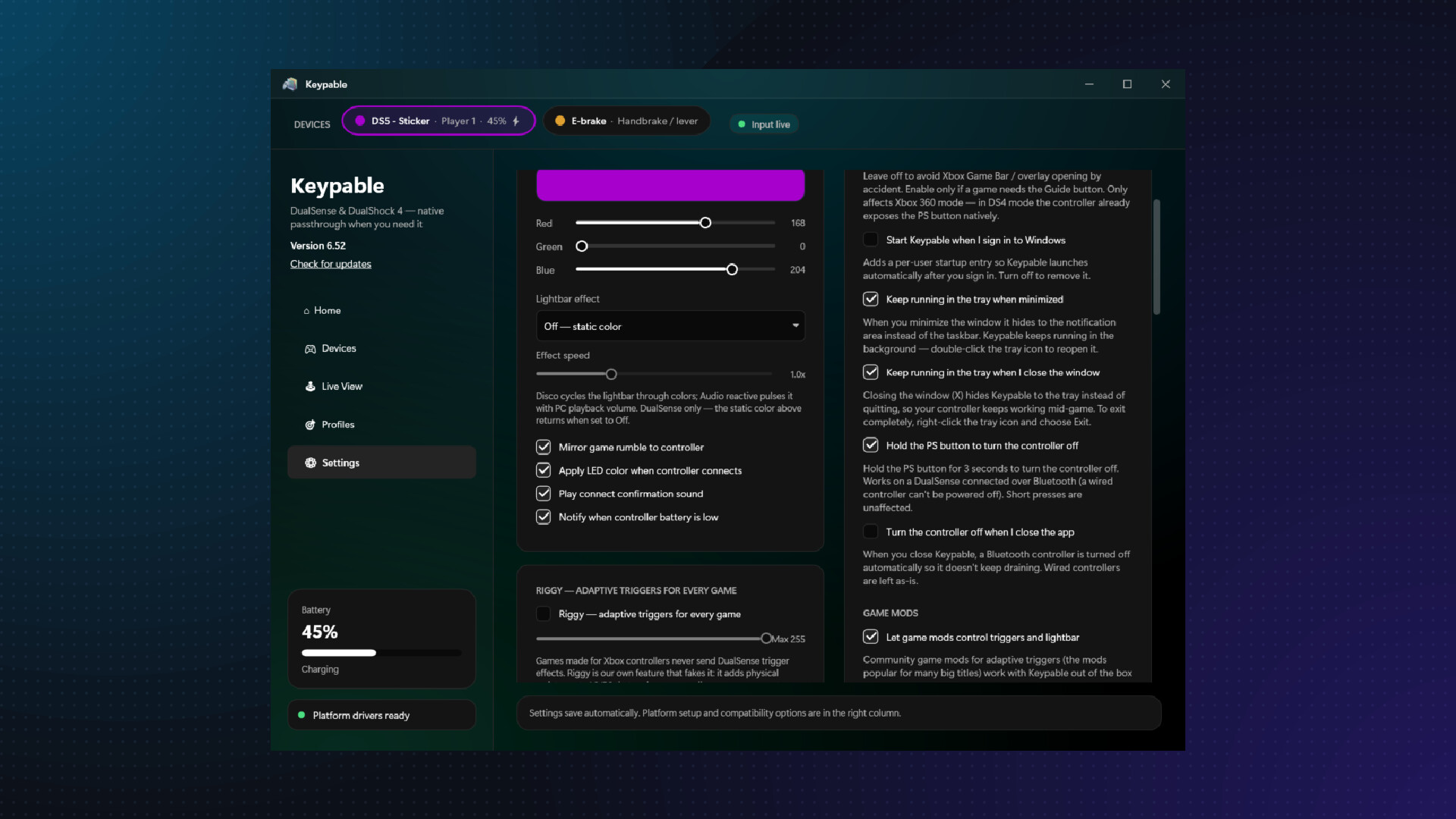1456x819 pixels.
Task: Click the GAME MODS section heading
Action: click(890, 613)
